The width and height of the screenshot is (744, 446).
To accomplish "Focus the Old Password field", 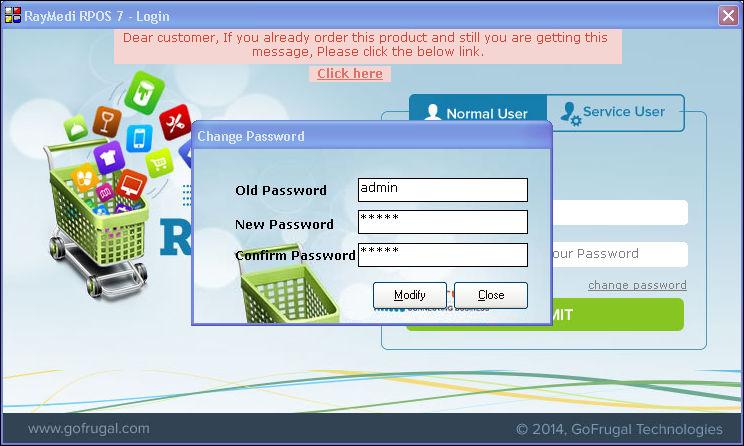I will tap(443, 190).
